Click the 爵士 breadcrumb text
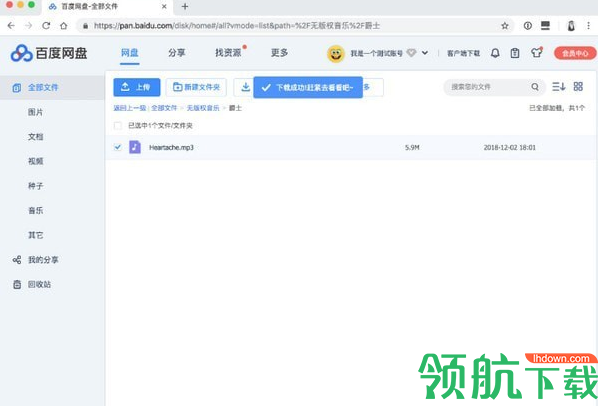 pos(235,108)
